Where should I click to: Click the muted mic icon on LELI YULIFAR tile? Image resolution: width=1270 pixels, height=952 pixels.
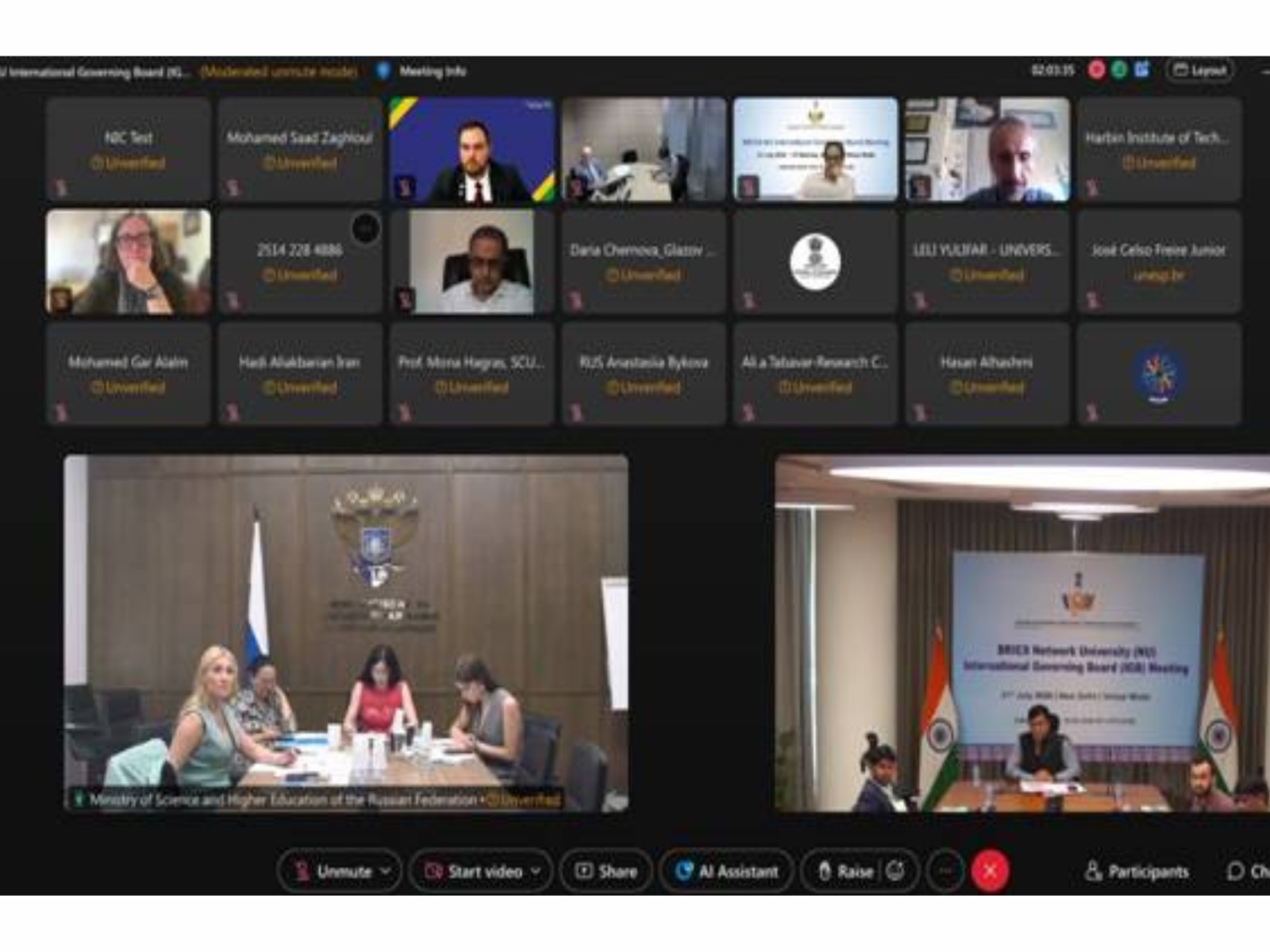coord(921,300)
